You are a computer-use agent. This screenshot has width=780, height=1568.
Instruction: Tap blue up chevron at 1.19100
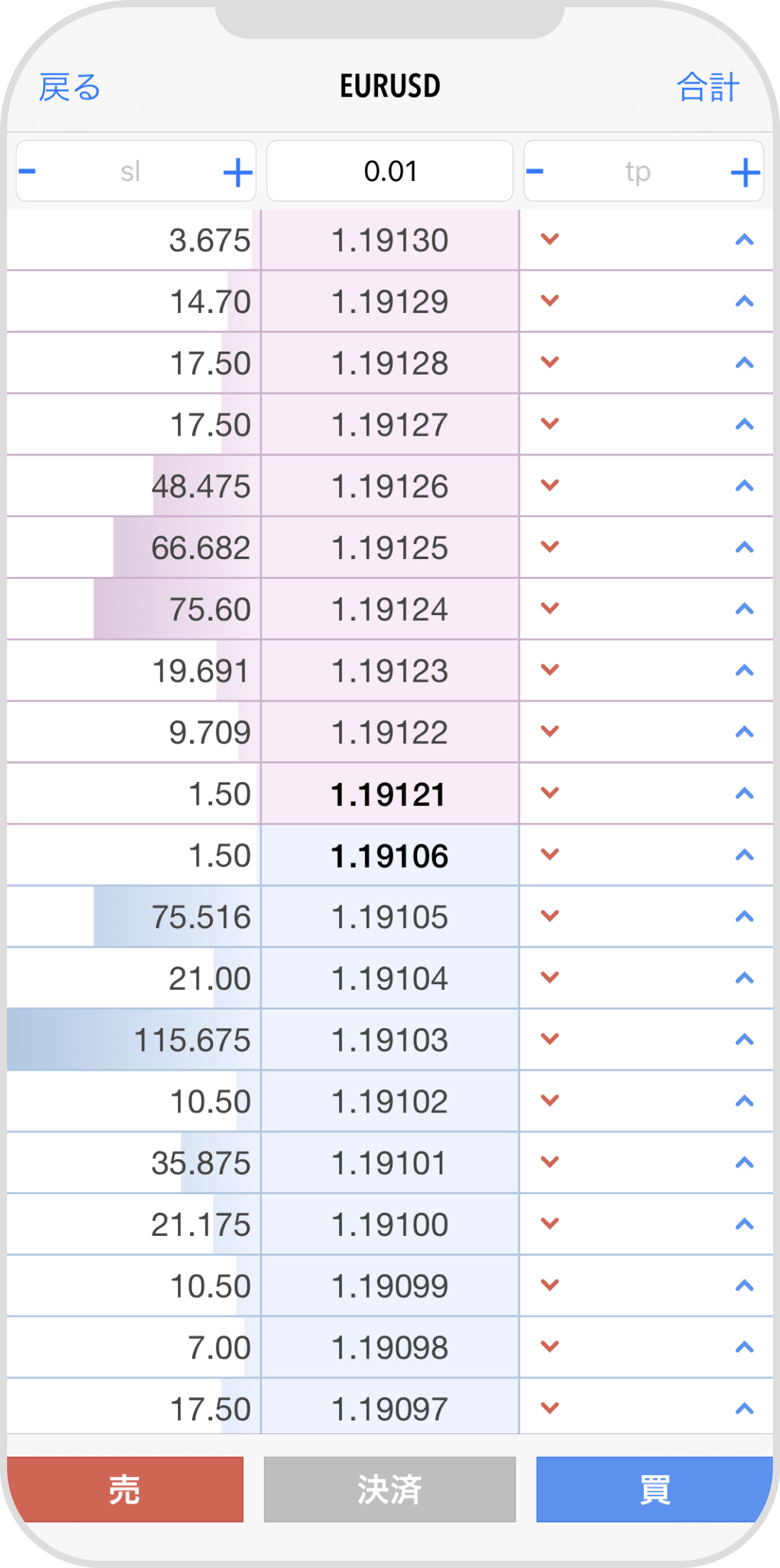(744, 1224)
